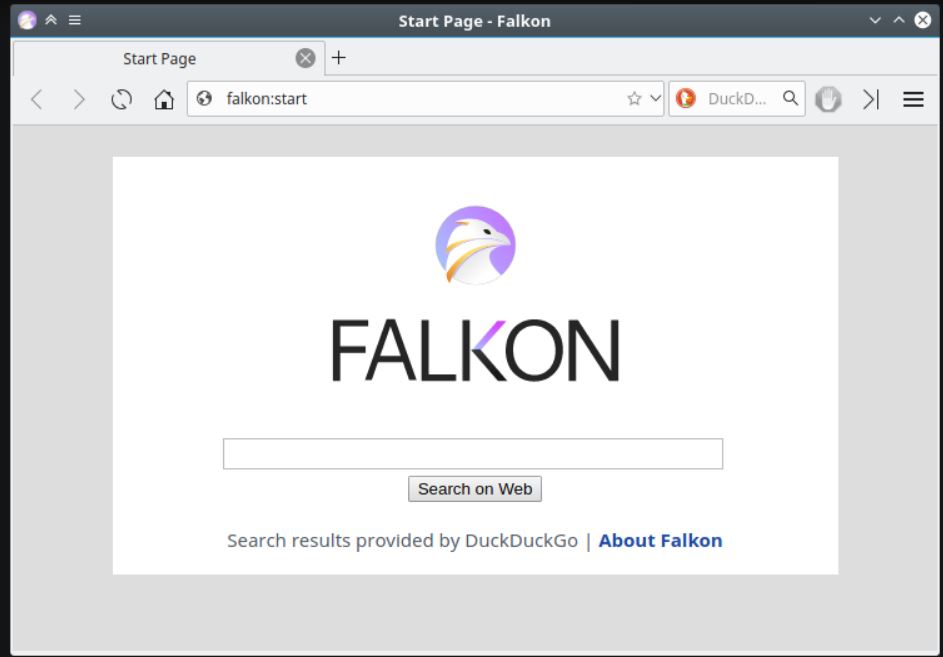Screen dimensions: 943x657
Task: Close the Falkon window
Action: pyautogui.click(x=923, y=20)
